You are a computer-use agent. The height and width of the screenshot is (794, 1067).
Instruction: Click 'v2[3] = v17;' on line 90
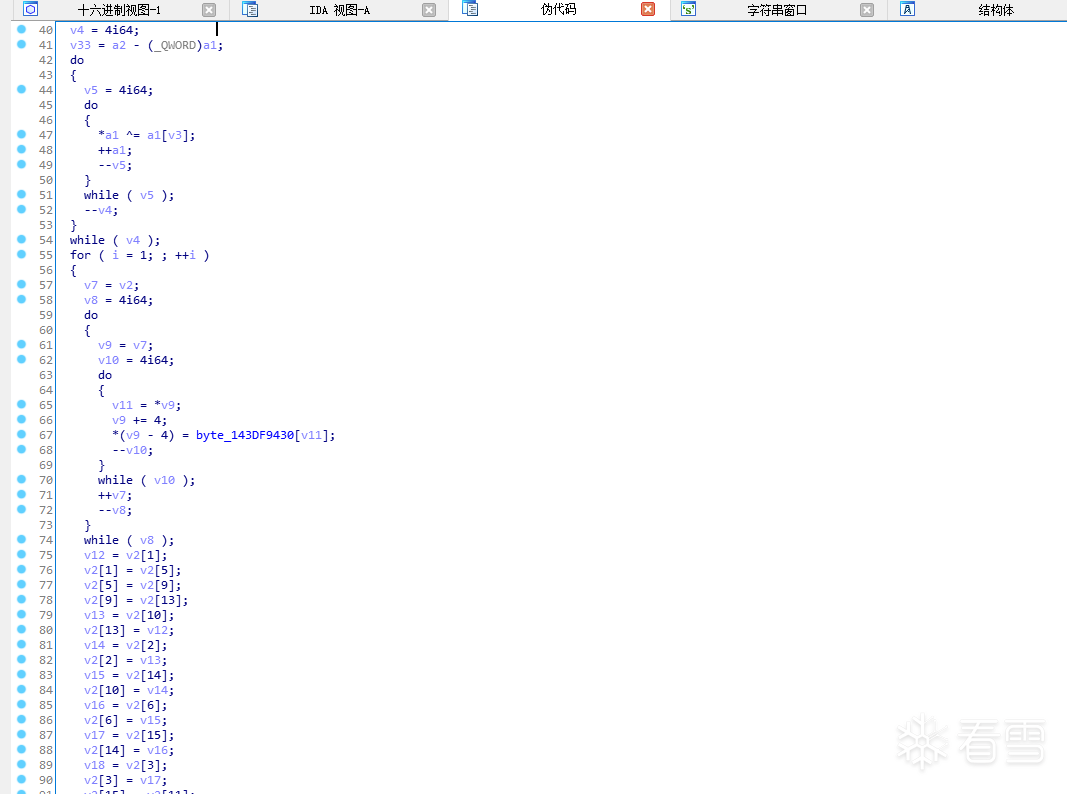tap(125, 780)
